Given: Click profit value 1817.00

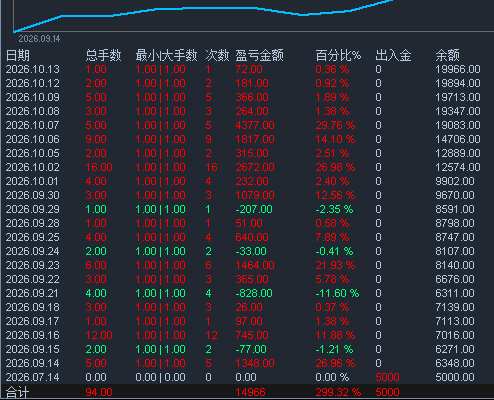Looking at the screenshot, I should tap(255, 139).
